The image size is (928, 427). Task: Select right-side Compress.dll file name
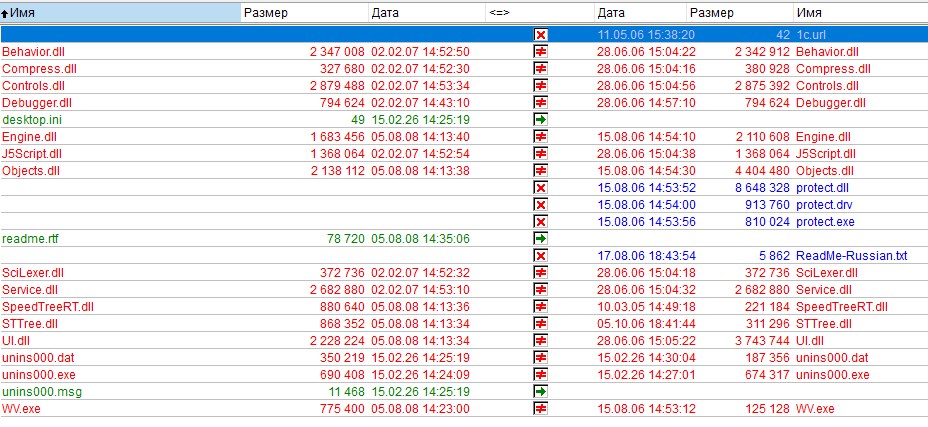833,69
